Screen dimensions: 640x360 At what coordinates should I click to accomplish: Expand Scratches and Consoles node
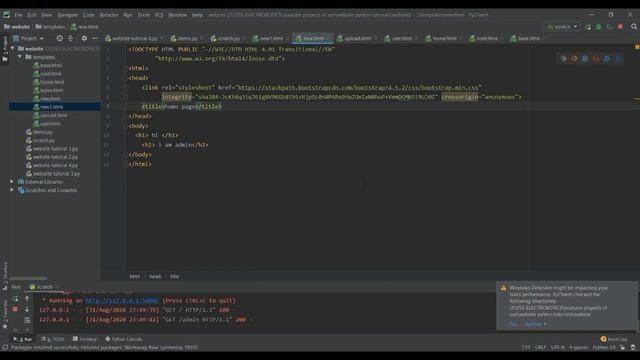pos(12,190)
